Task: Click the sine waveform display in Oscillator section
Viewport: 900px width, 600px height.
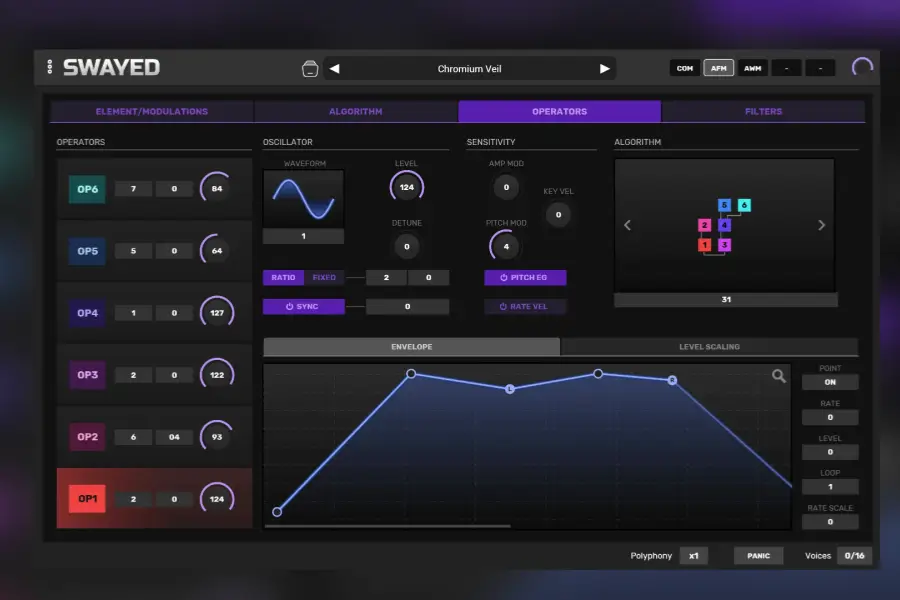Action: [x=303, y=196]
